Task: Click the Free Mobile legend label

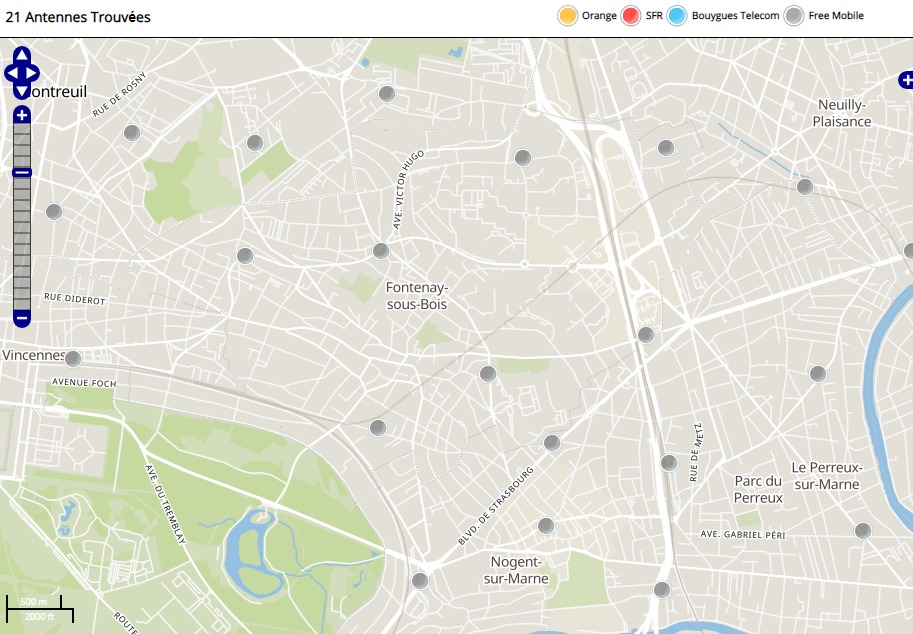Action: pyautogui.click(x=836, y=16)
